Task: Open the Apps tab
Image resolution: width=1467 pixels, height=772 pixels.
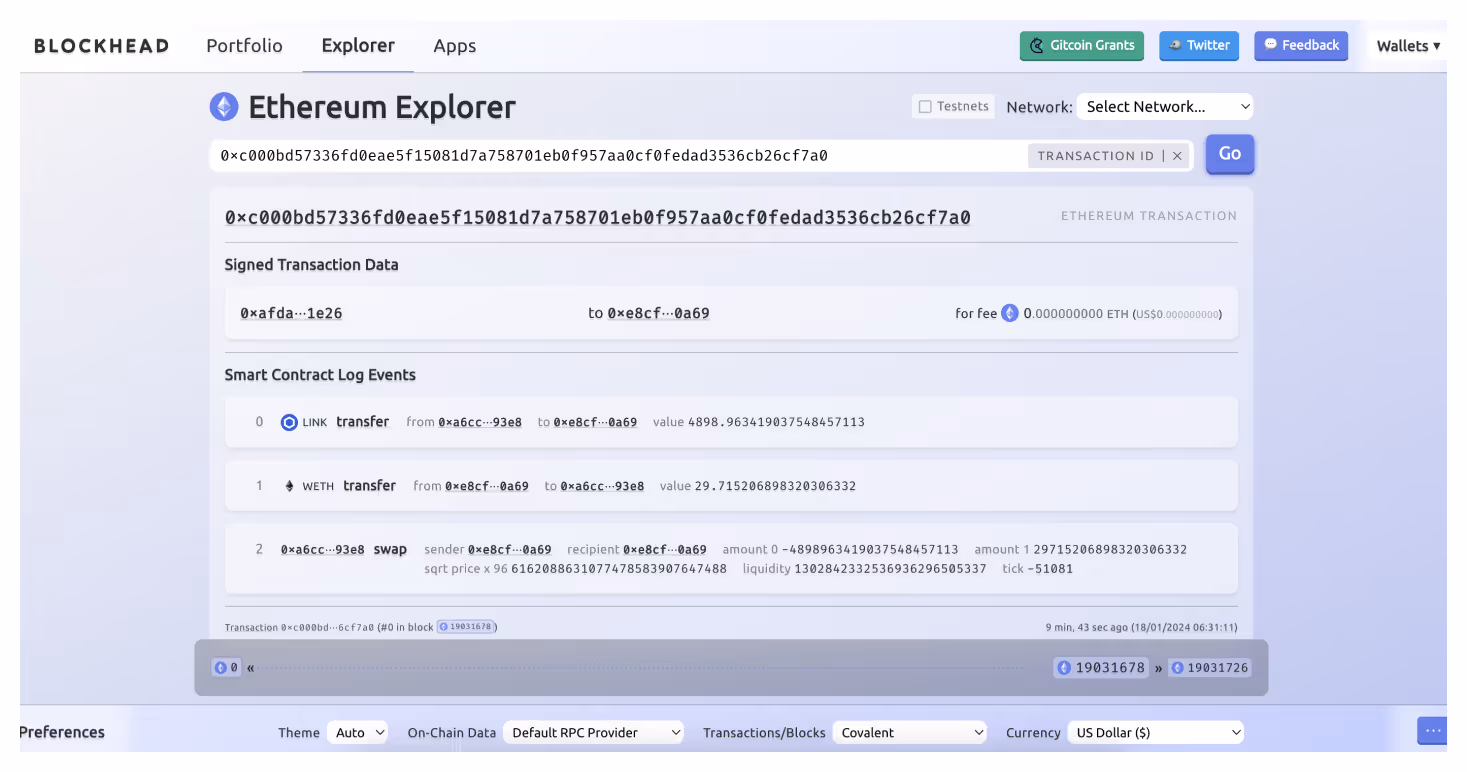Action: point(455,46)
